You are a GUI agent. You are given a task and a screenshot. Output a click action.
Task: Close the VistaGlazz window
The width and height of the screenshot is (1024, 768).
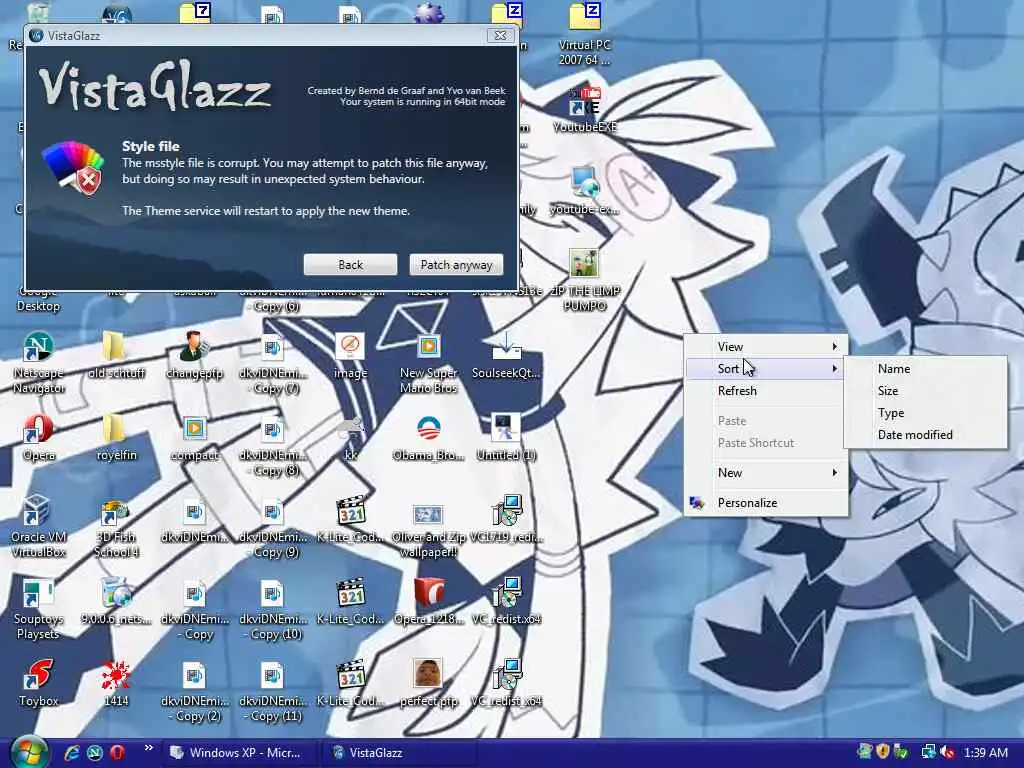click(500, 35)
